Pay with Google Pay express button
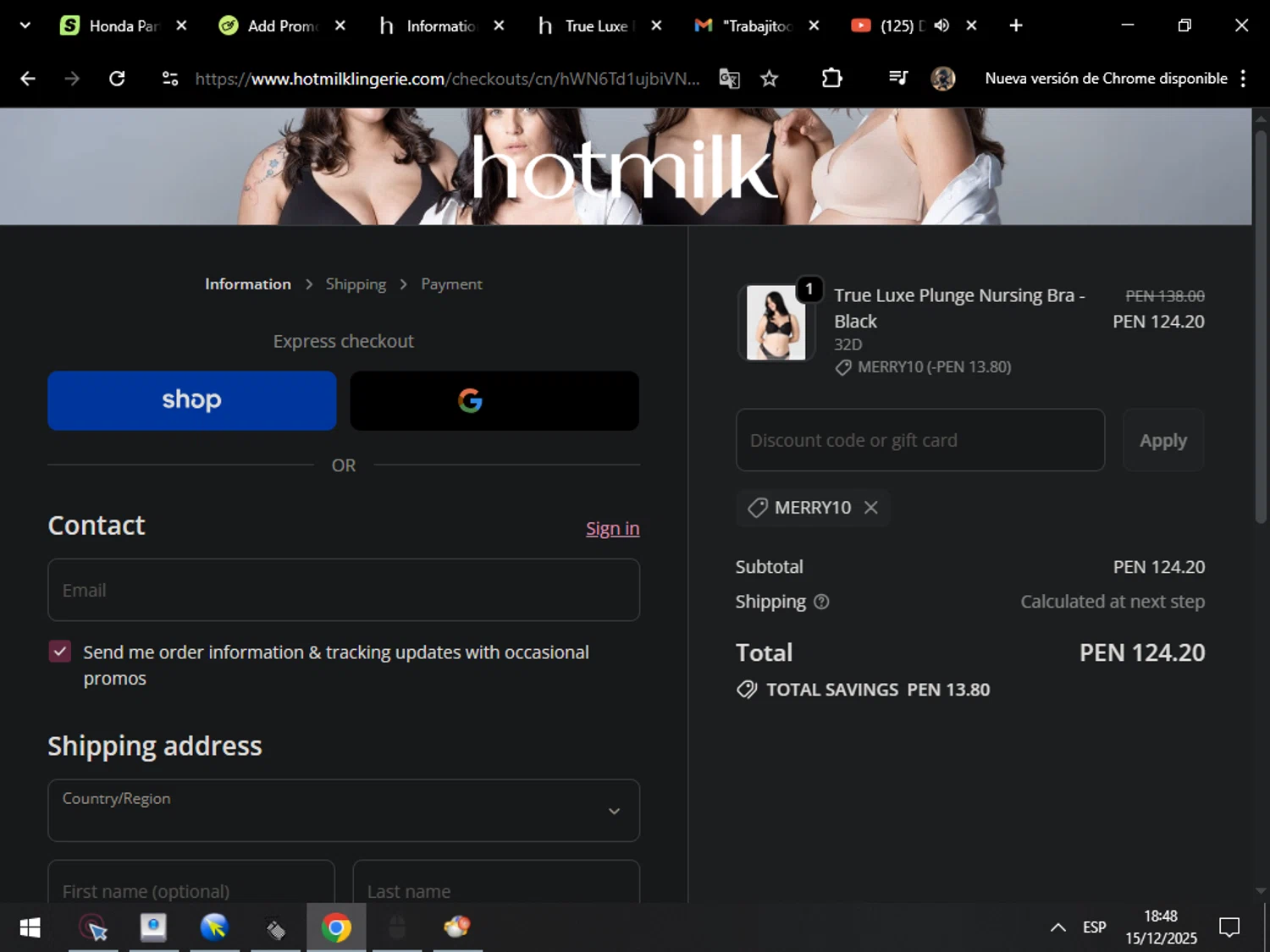The image size is (1270, 952). (494, 400)
